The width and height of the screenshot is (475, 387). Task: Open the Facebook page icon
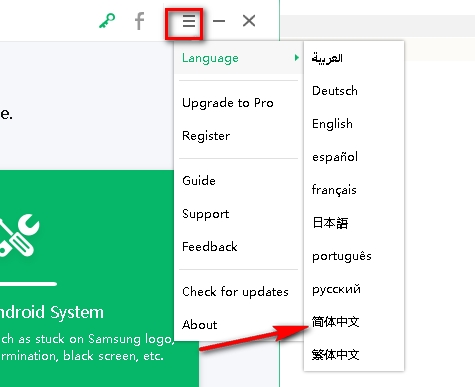[x=140, y=21]
